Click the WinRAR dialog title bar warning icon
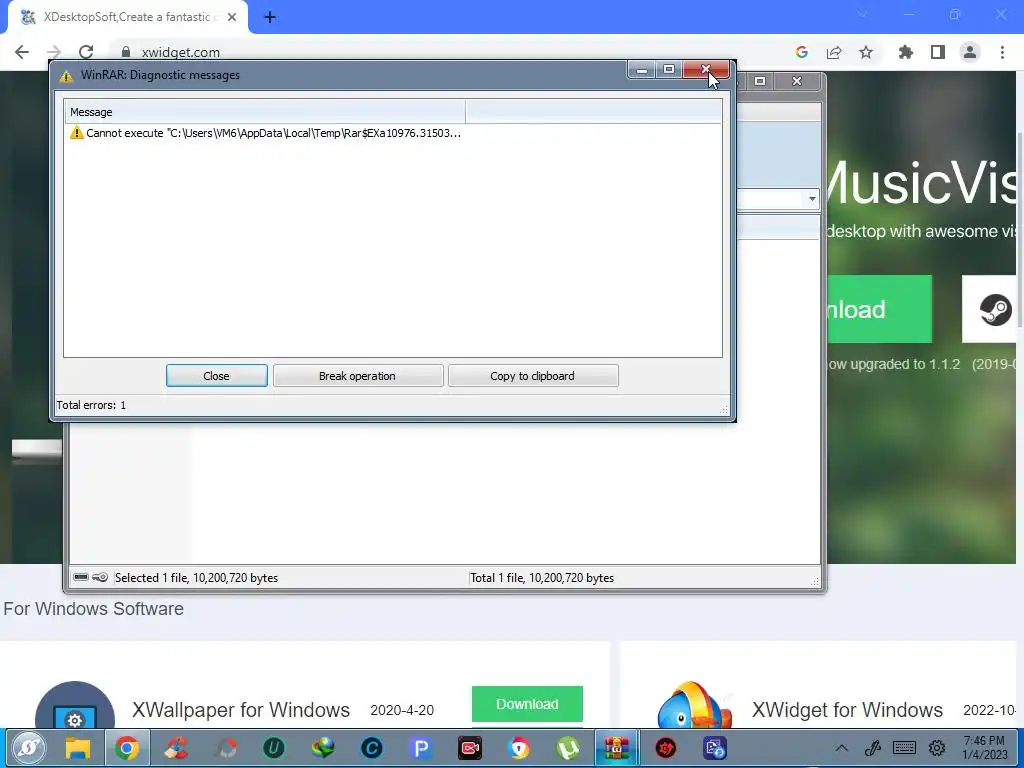Screen dimensions: 1024x768 tap(66, 76)
